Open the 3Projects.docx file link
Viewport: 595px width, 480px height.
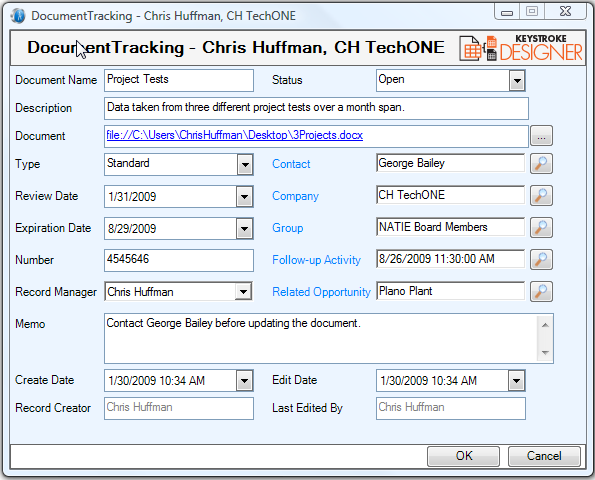click(235, 135)
